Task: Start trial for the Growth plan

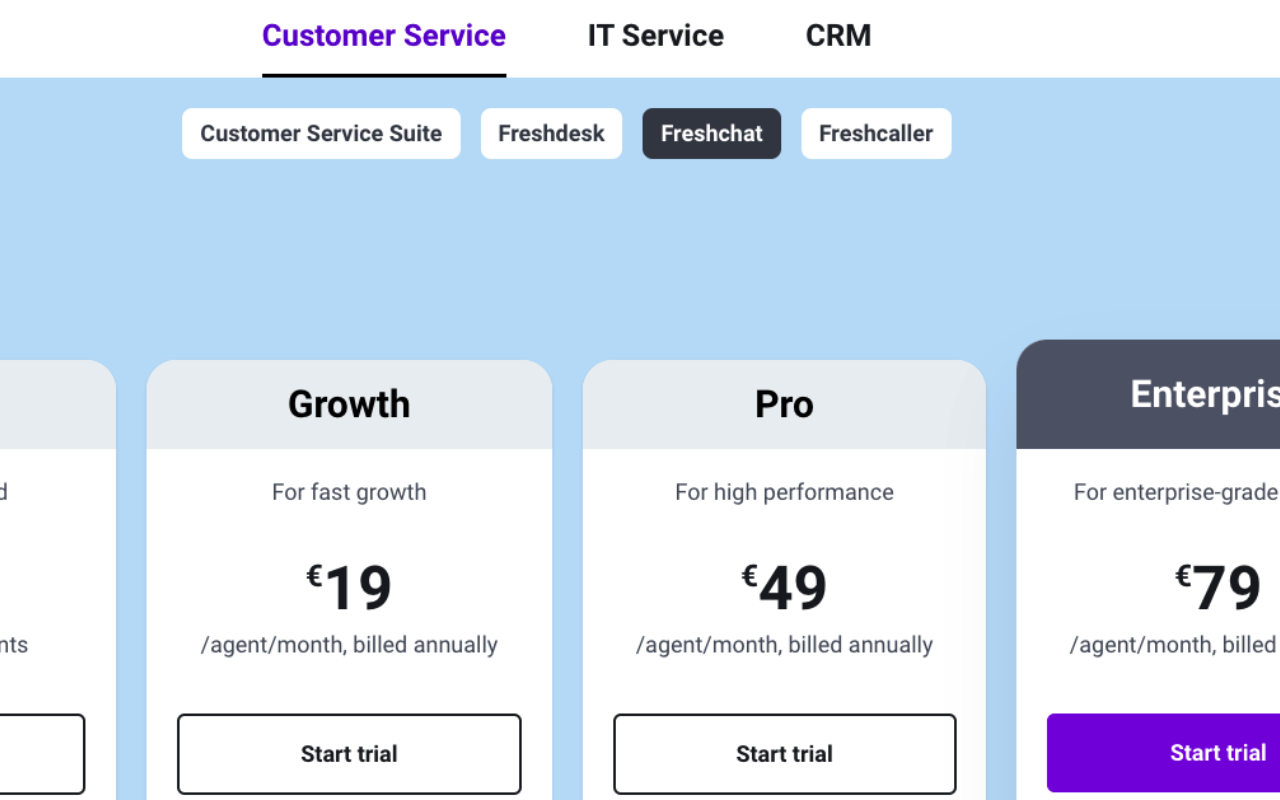Action: 349,754
